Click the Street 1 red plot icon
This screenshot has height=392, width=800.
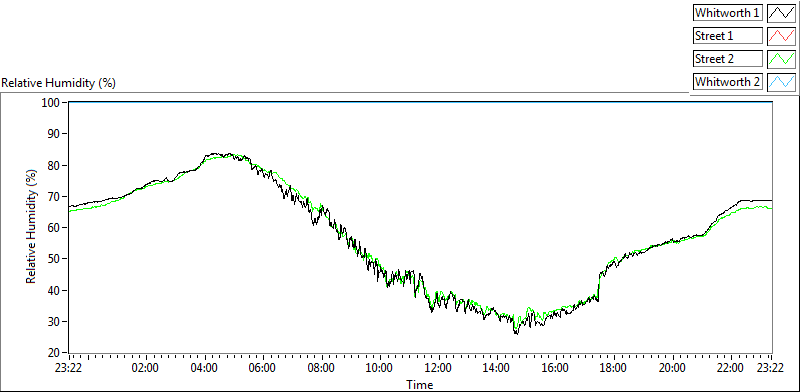pyautogui.click(x=781, y=36)
